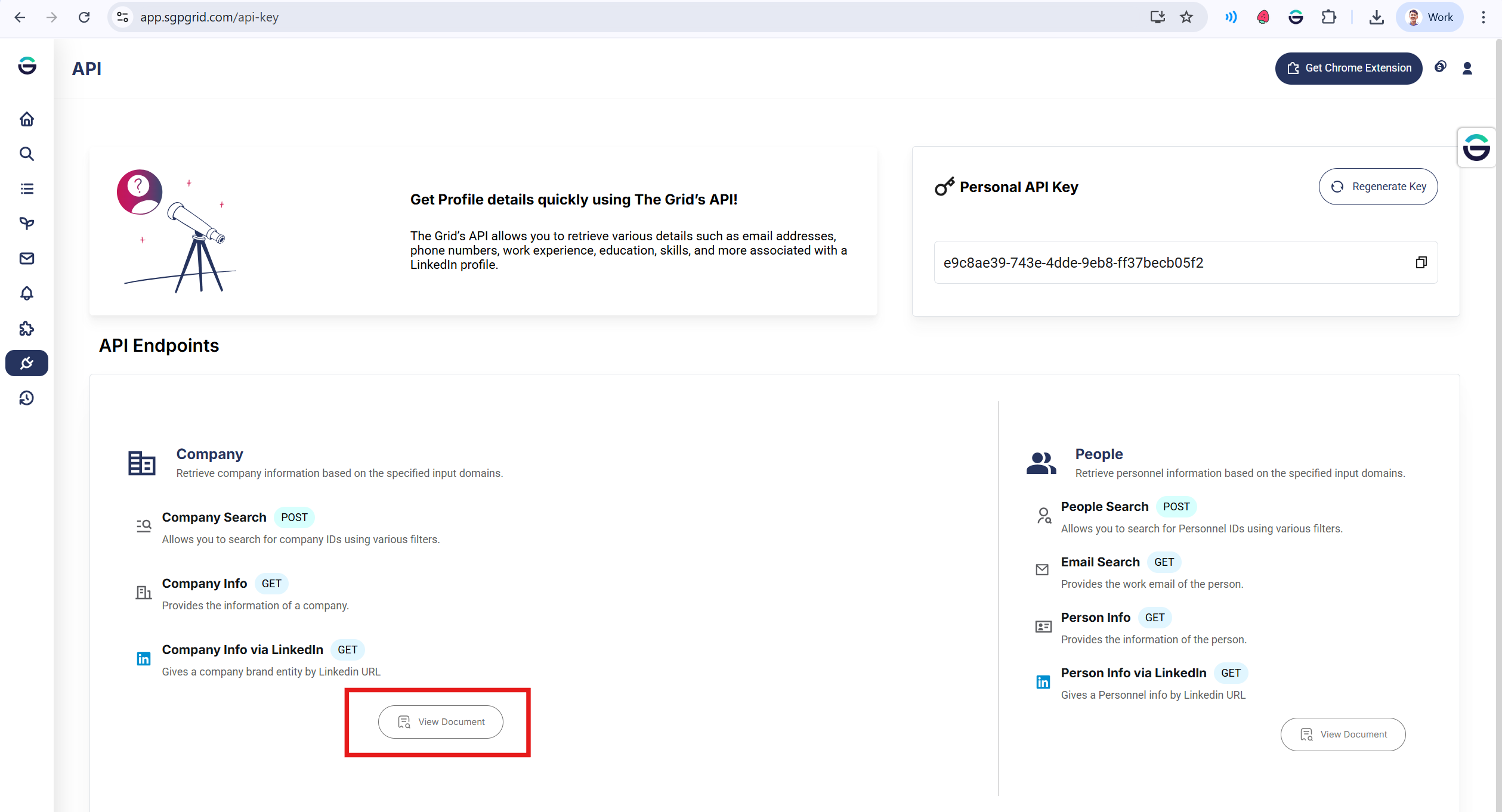
Task: Open Search from the sidebar
Action: point(27,154)
